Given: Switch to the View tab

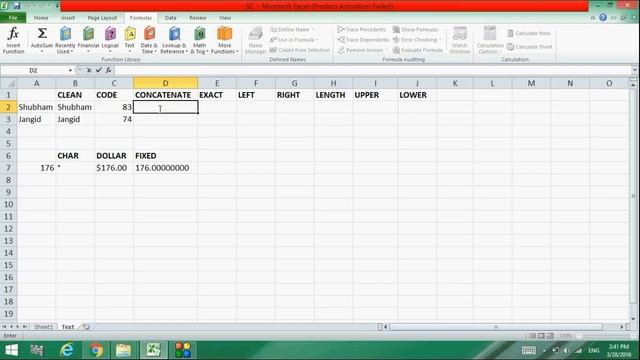Looking at the screenshot, I should [225, 18].
